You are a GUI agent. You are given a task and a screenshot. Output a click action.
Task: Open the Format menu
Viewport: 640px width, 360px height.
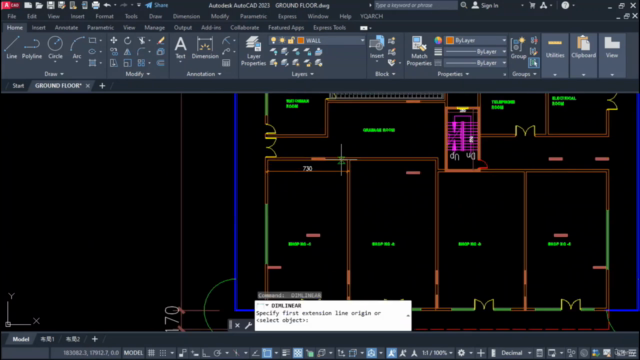[x=104, y=16]
